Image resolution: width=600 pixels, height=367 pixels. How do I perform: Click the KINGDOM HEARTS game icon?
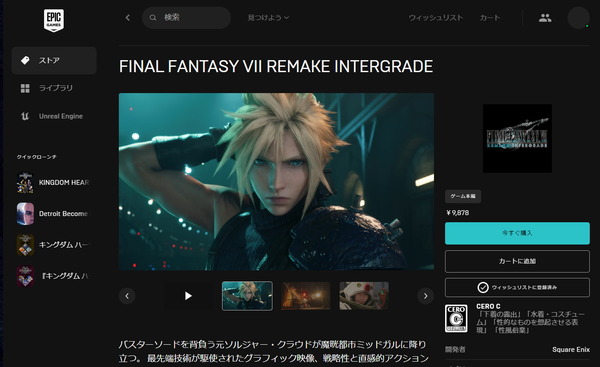25,183
